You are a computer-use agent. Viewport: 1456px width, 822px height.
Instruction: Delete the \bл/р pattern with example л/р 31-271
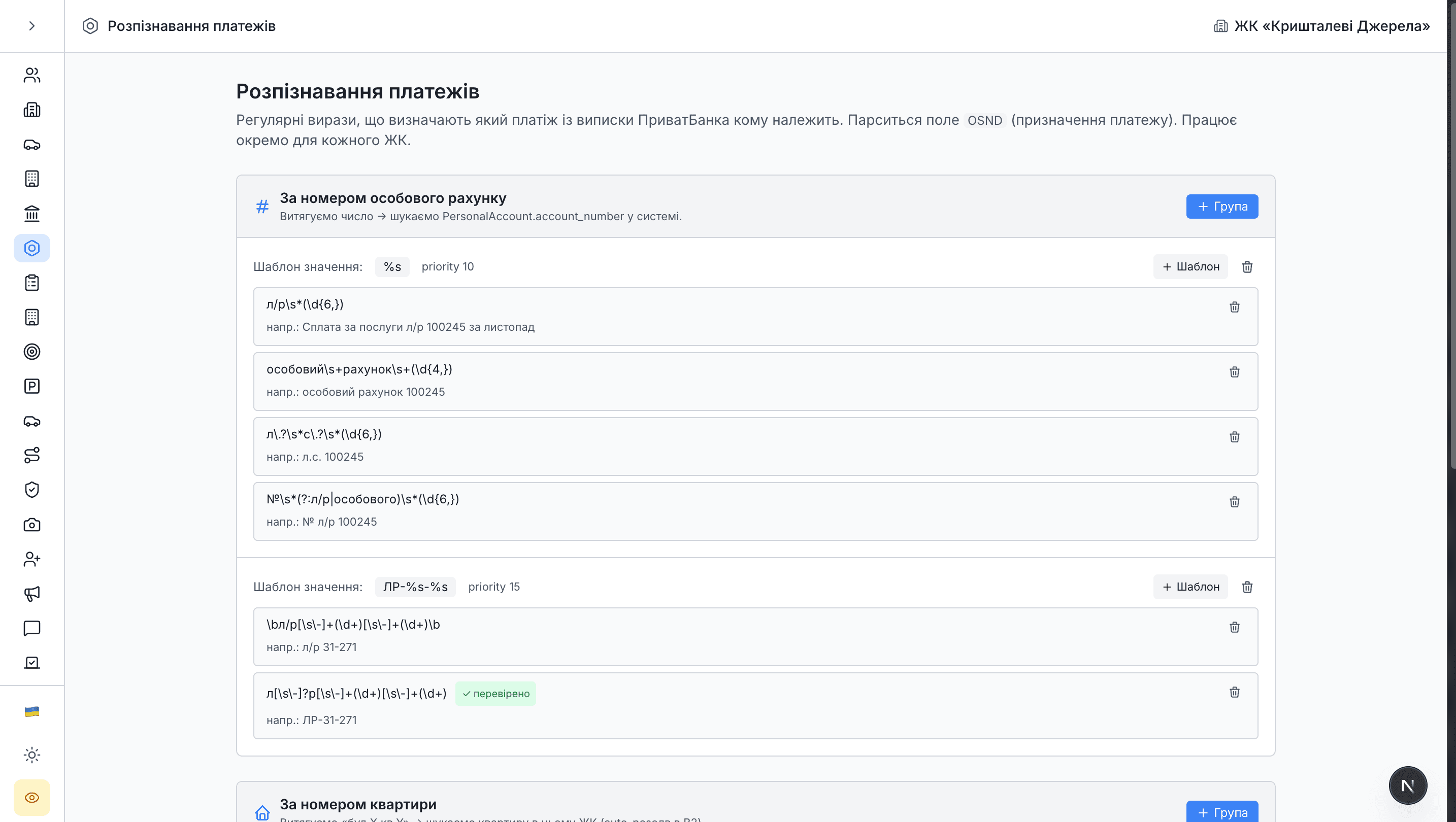[1235, 627]
